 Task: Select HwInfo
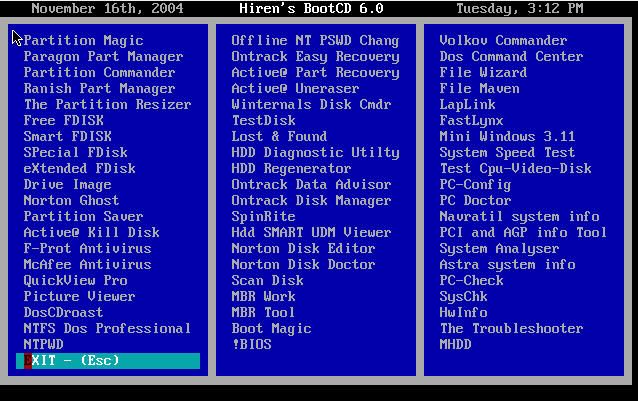pyautogui.click(x=463, y=312)
